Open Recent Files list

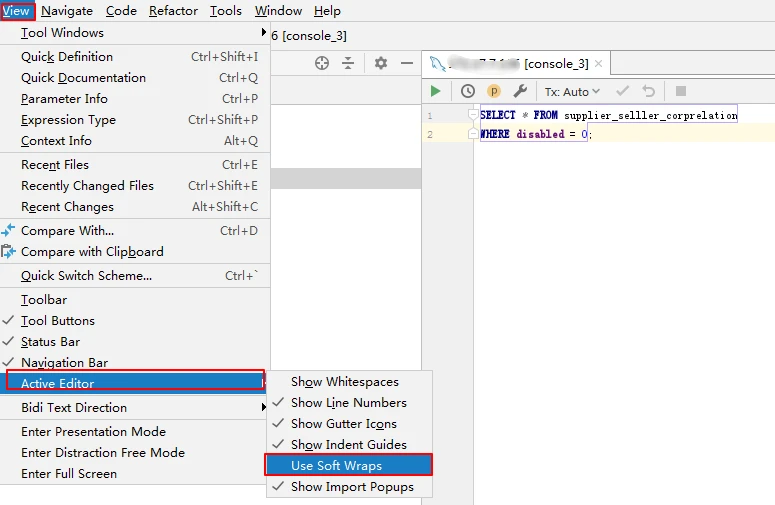point(135,165)
